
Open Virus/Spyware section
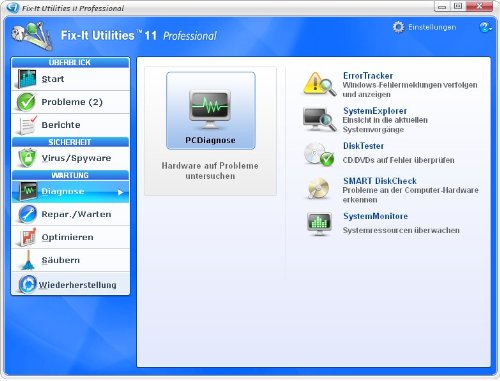[71, 158]
